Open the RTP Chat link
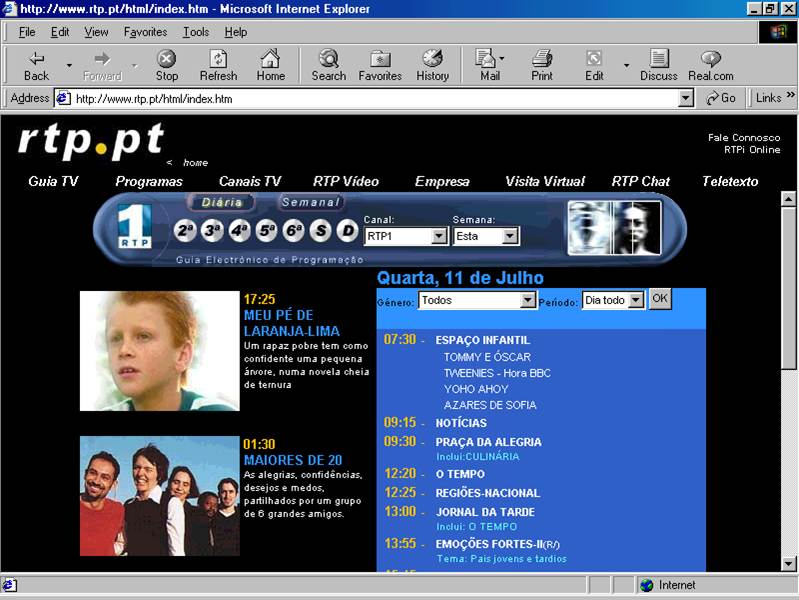 pyautogui.click(x=641, y=181)
